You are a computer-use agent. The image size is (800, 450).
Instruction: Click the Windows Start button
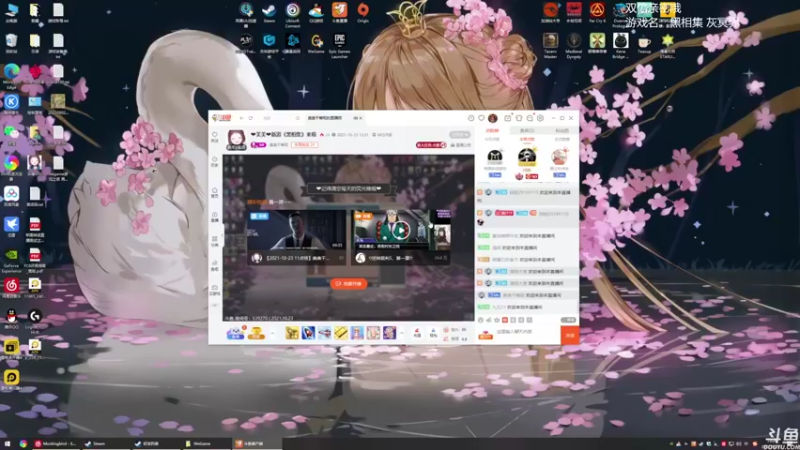(7, 443)
